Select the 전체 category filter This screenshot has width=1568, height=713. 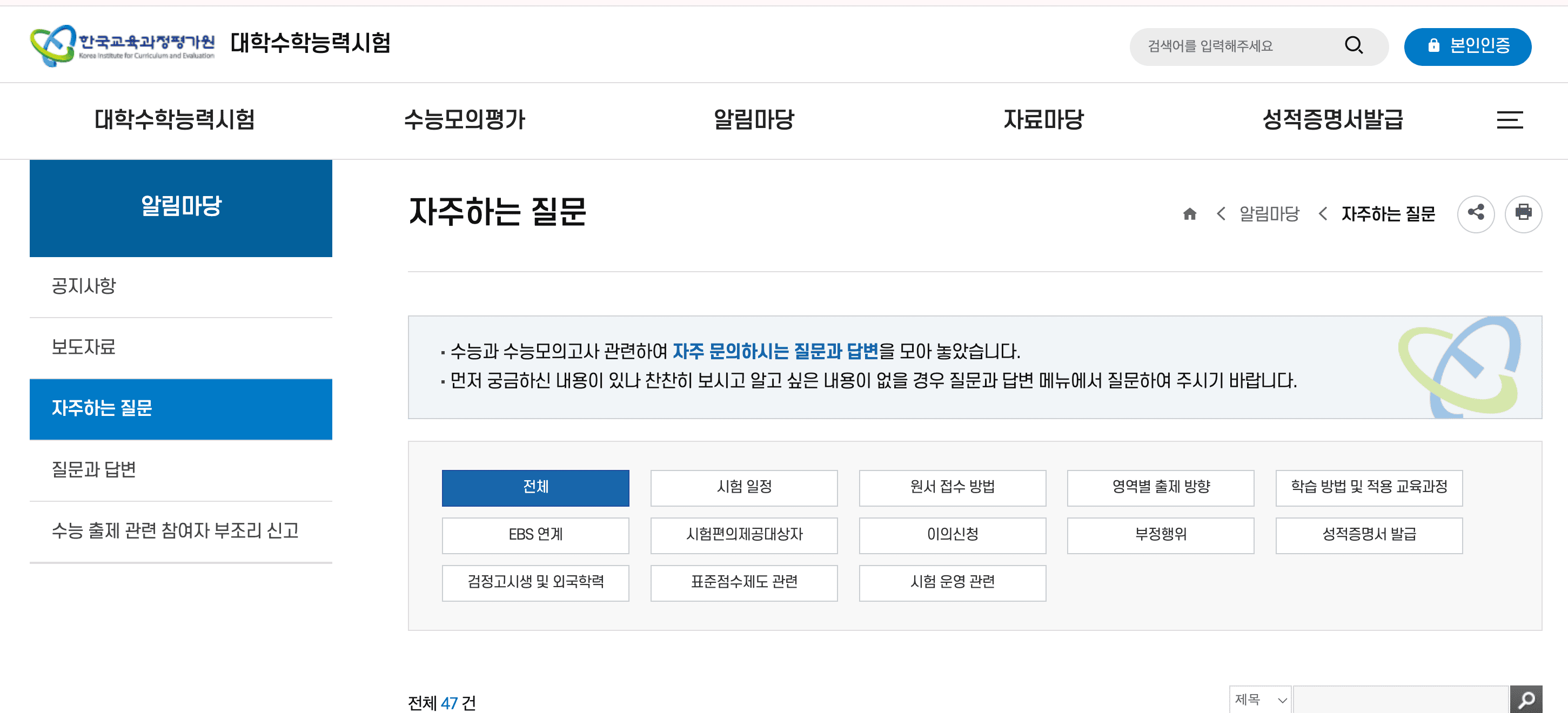click(x=535, y=487)
